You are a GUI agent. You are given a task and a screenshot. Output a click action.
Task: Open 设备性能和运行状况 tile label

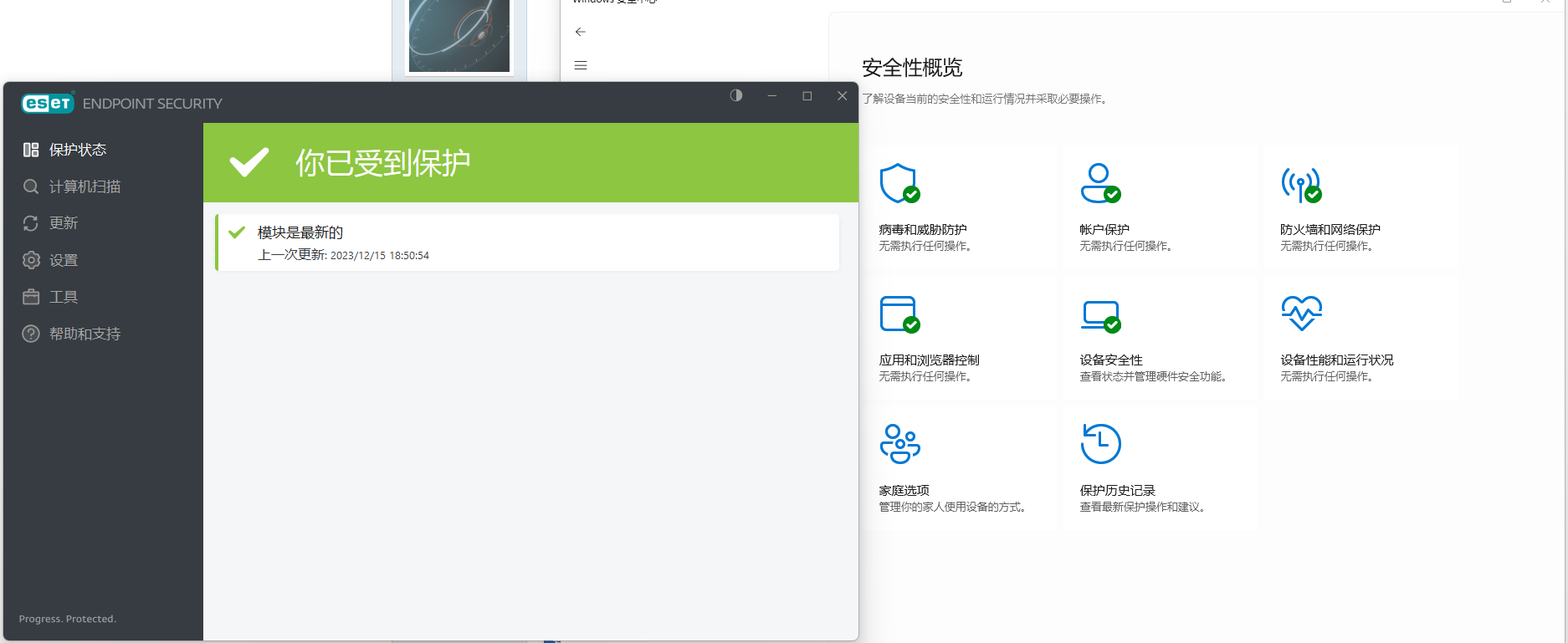point(1337,360)
